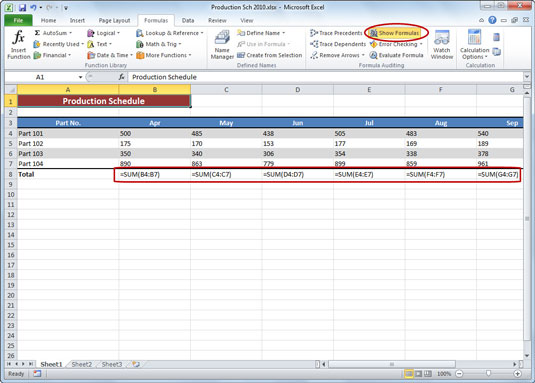Switch to the Data tab
Screen dimensions: 535x383
click(x=188, y=20)
